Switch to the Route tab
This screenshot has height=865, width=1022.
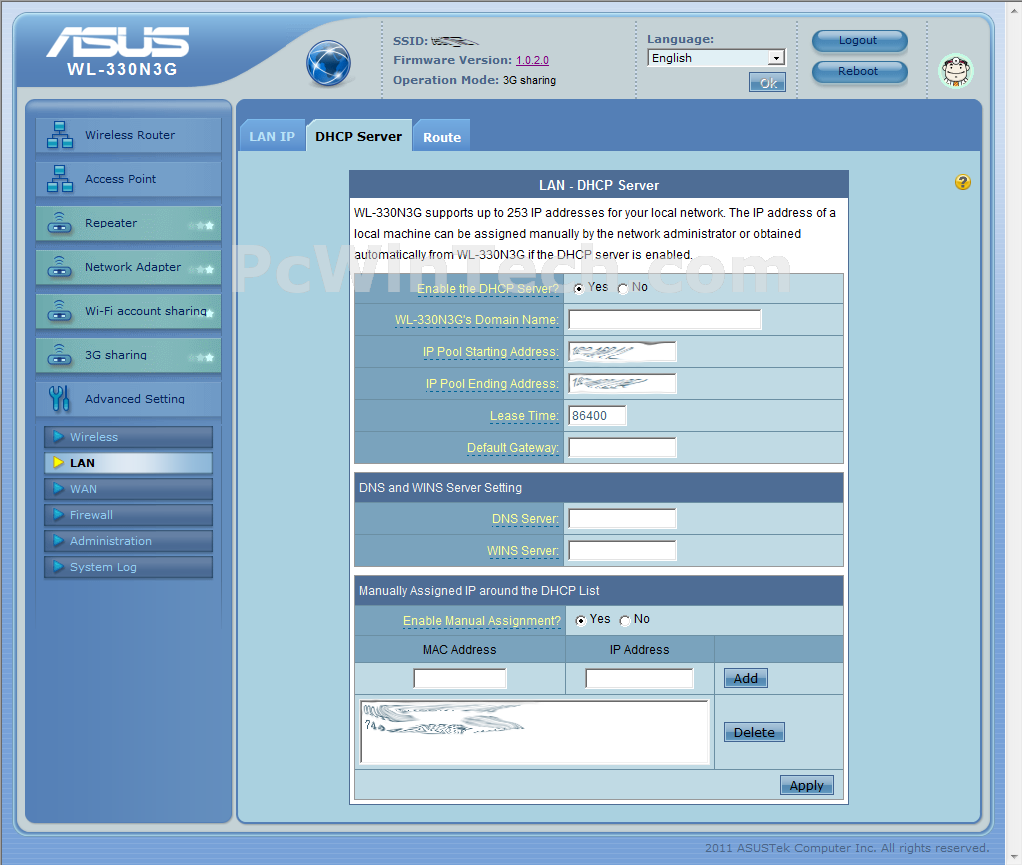[442, 137]
